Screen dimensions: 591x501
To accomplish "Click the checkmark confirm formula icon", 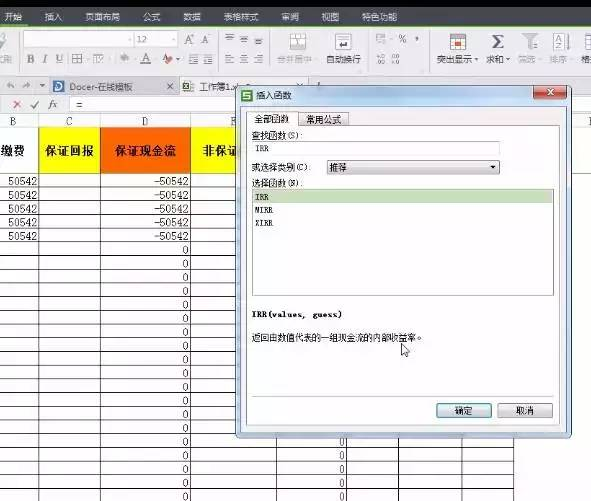I will coord(35,104).
